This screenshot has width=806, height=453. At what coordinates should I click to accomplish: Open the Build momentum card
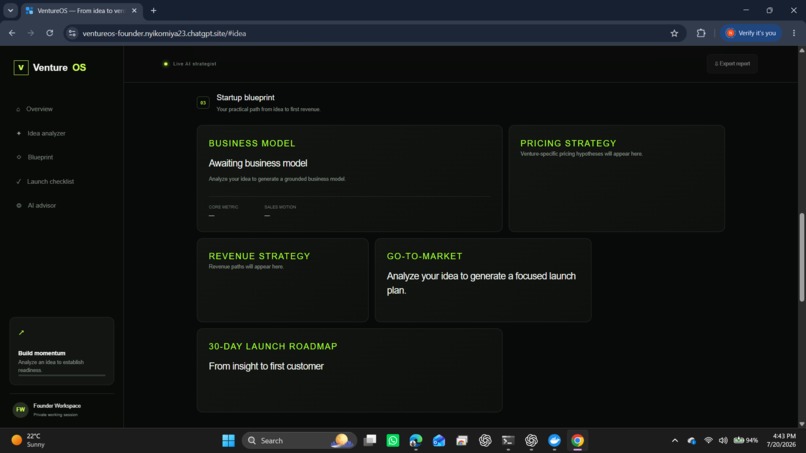[62, 351]
